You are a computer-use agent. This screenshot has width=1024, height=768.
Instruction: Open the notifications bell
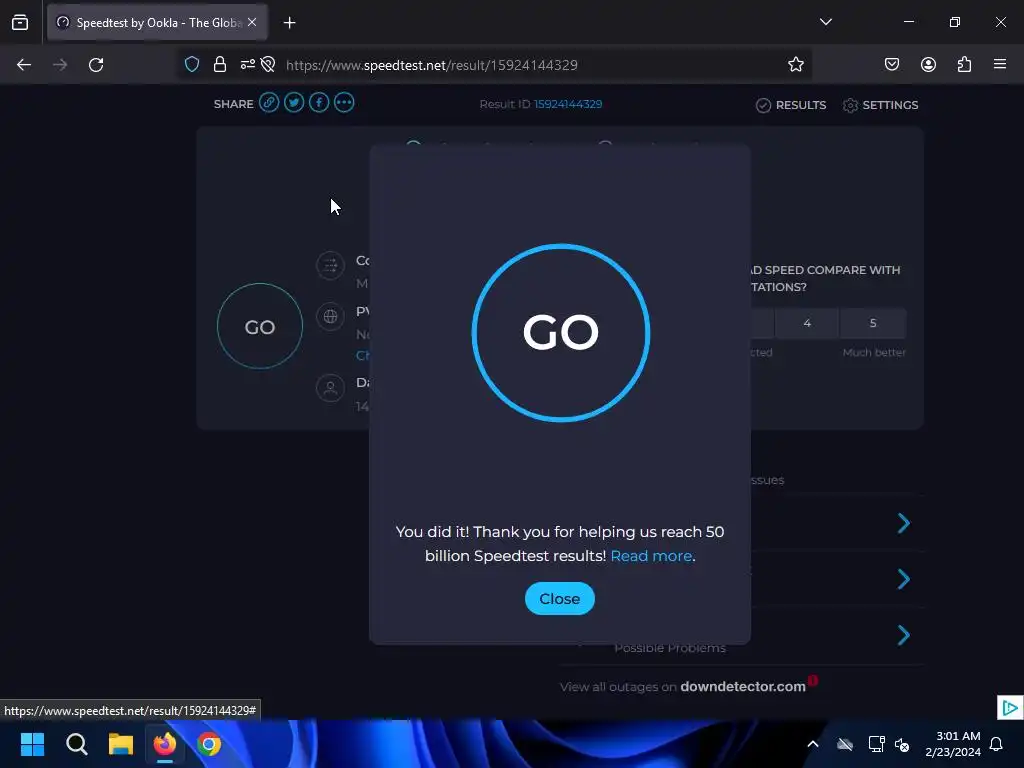click(x=997, y=744)
